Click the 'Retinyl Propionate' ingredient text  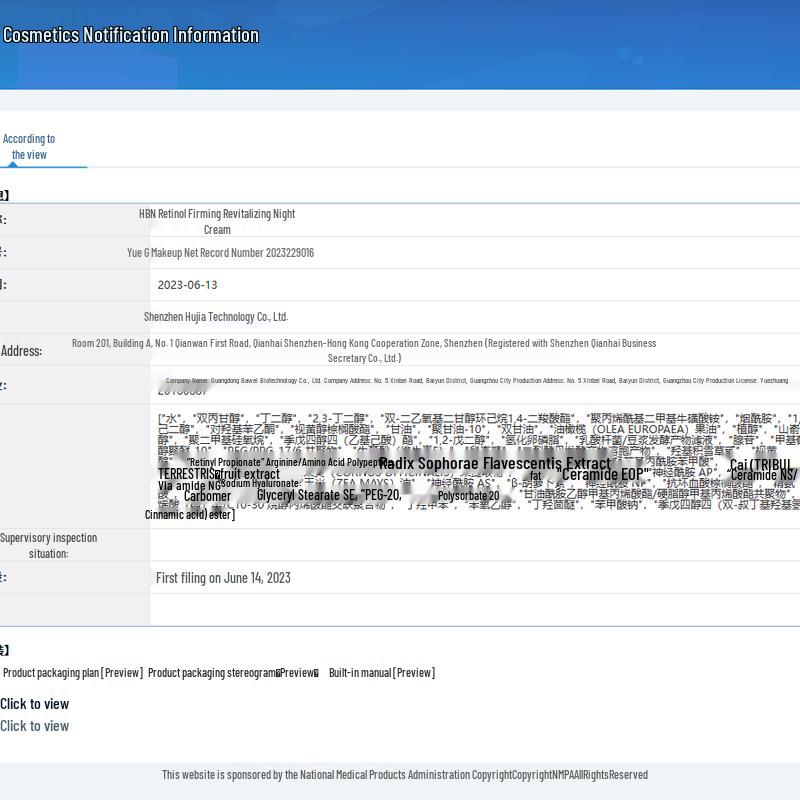[226, 462]
